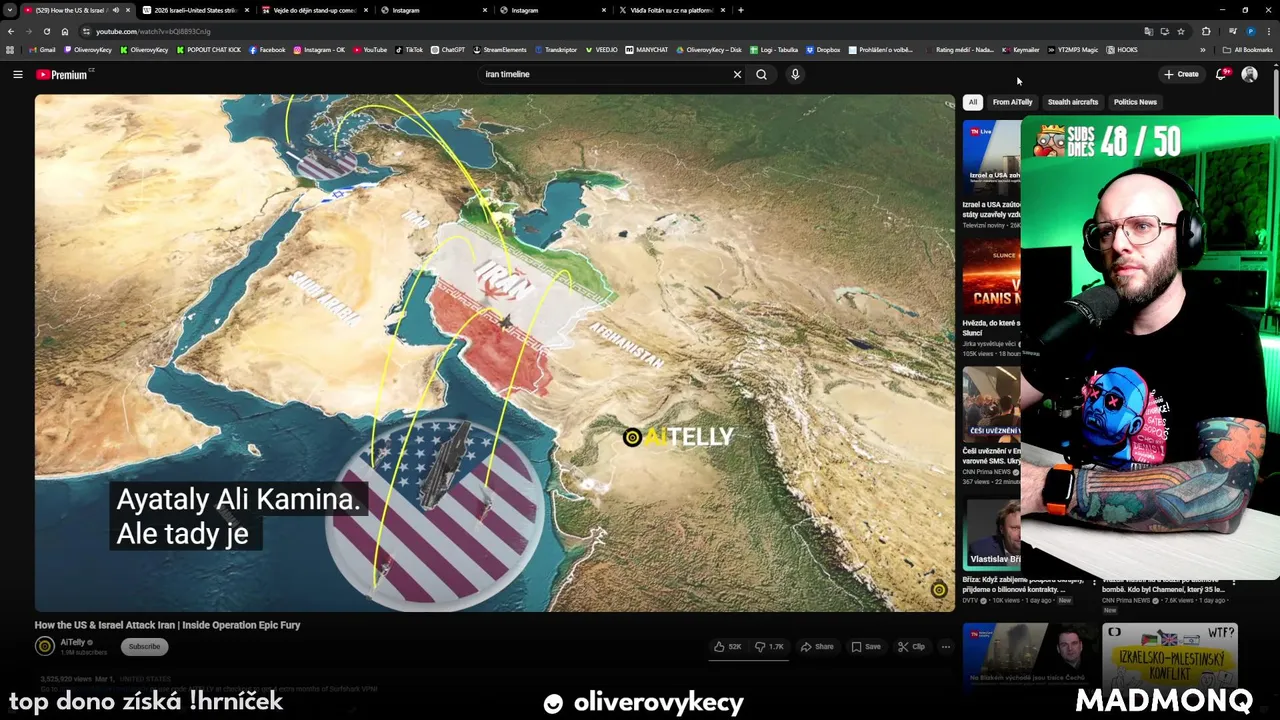
Task: Save the video to playlist
Action: (x=866, y=647)
